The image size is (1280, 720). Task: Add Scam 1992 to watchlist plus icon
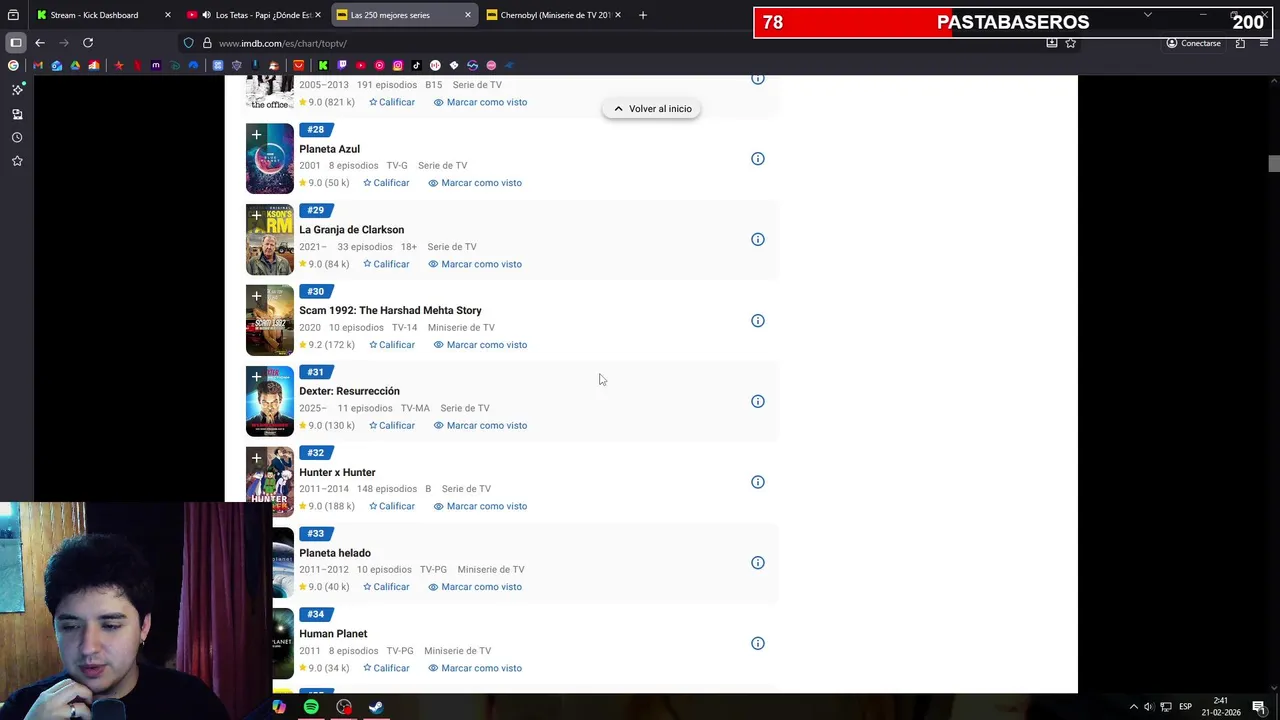click(x=256, y=296)
